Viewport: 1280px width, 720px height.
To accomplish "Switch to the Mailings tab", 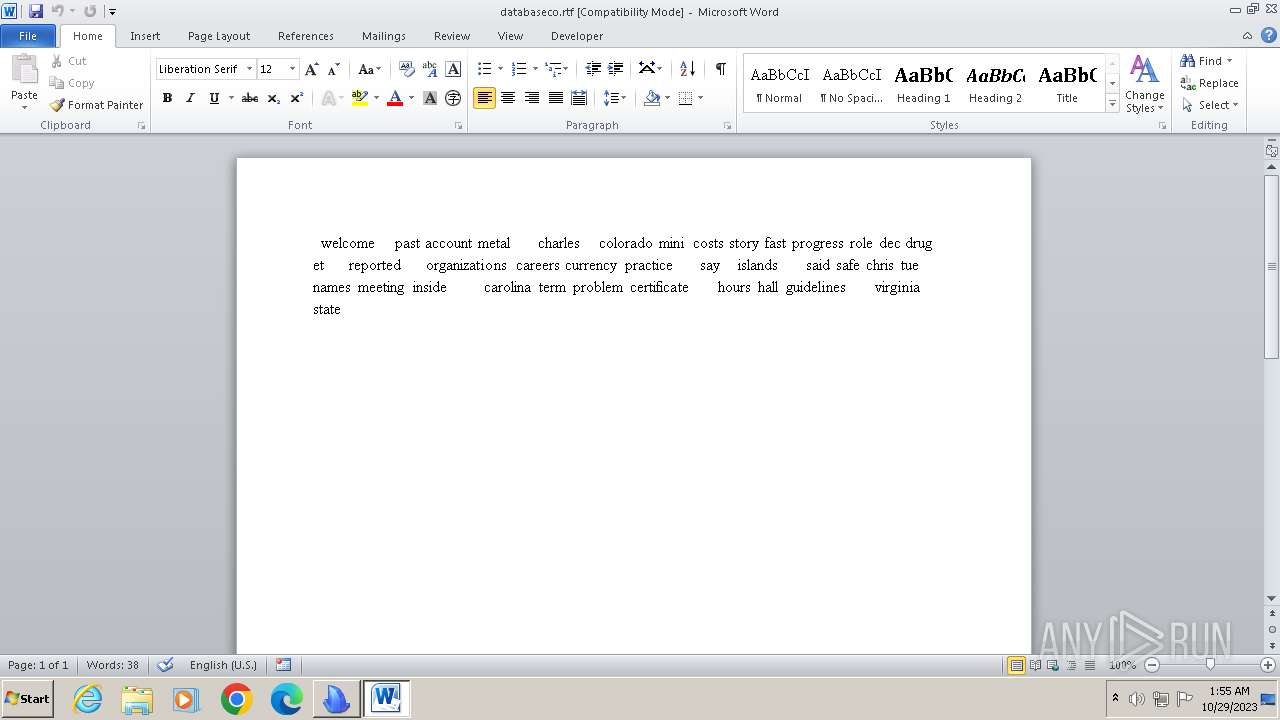I will tap(384, 35).
